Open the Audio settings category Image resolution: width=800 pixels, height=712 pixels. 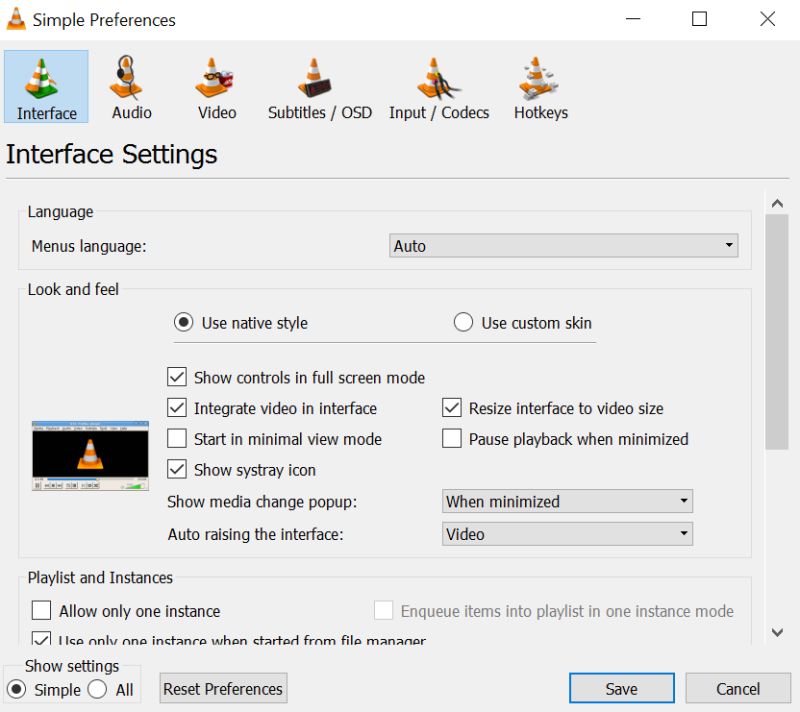pyautogui.click(x=130, y=85)
